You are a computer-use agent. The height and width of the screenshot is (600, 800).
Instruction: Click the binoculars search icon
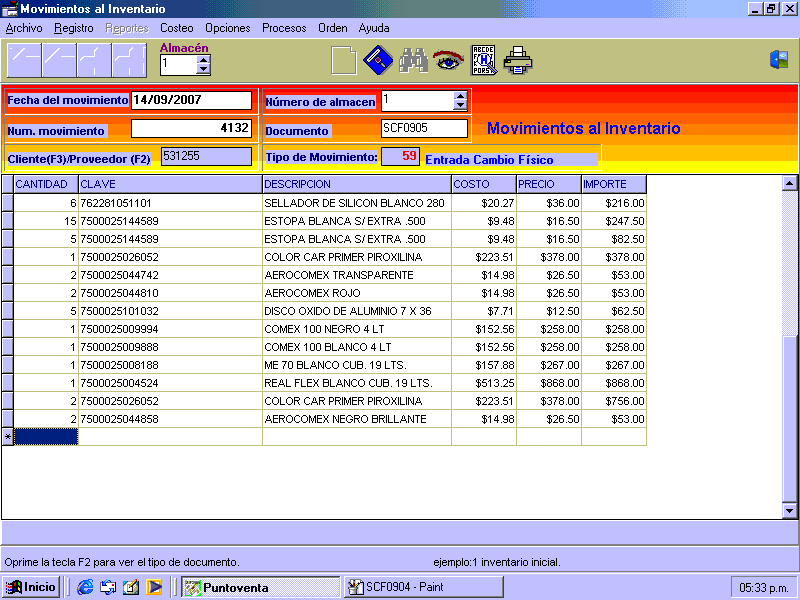coord(413,61)
